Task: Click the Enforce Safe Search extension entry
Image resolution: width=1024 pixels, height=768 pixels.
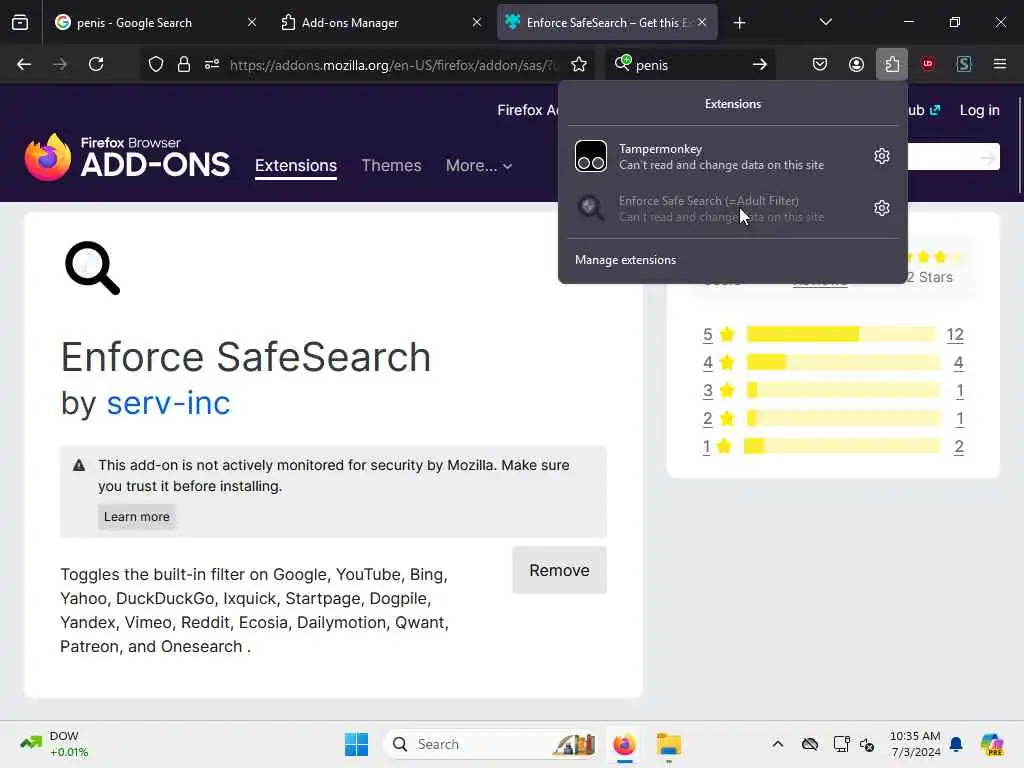Action: coord(716,208)
